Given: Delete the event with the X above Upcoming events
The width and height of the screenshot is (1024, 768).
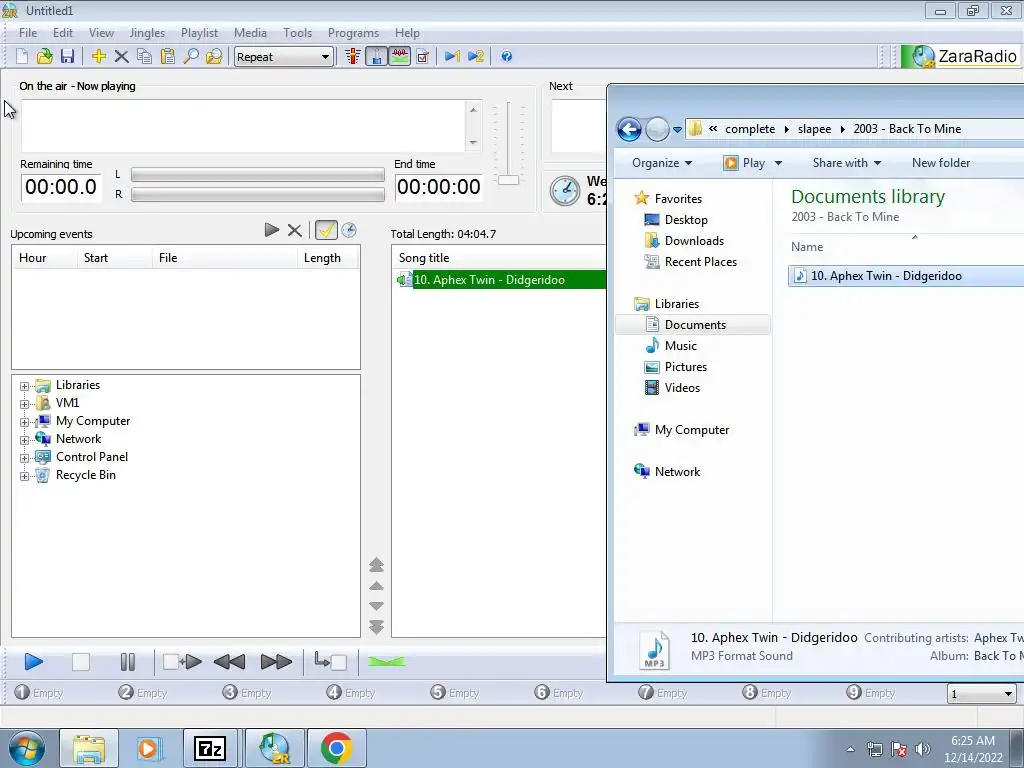Looking at the screenshot, I should (295, 230).
